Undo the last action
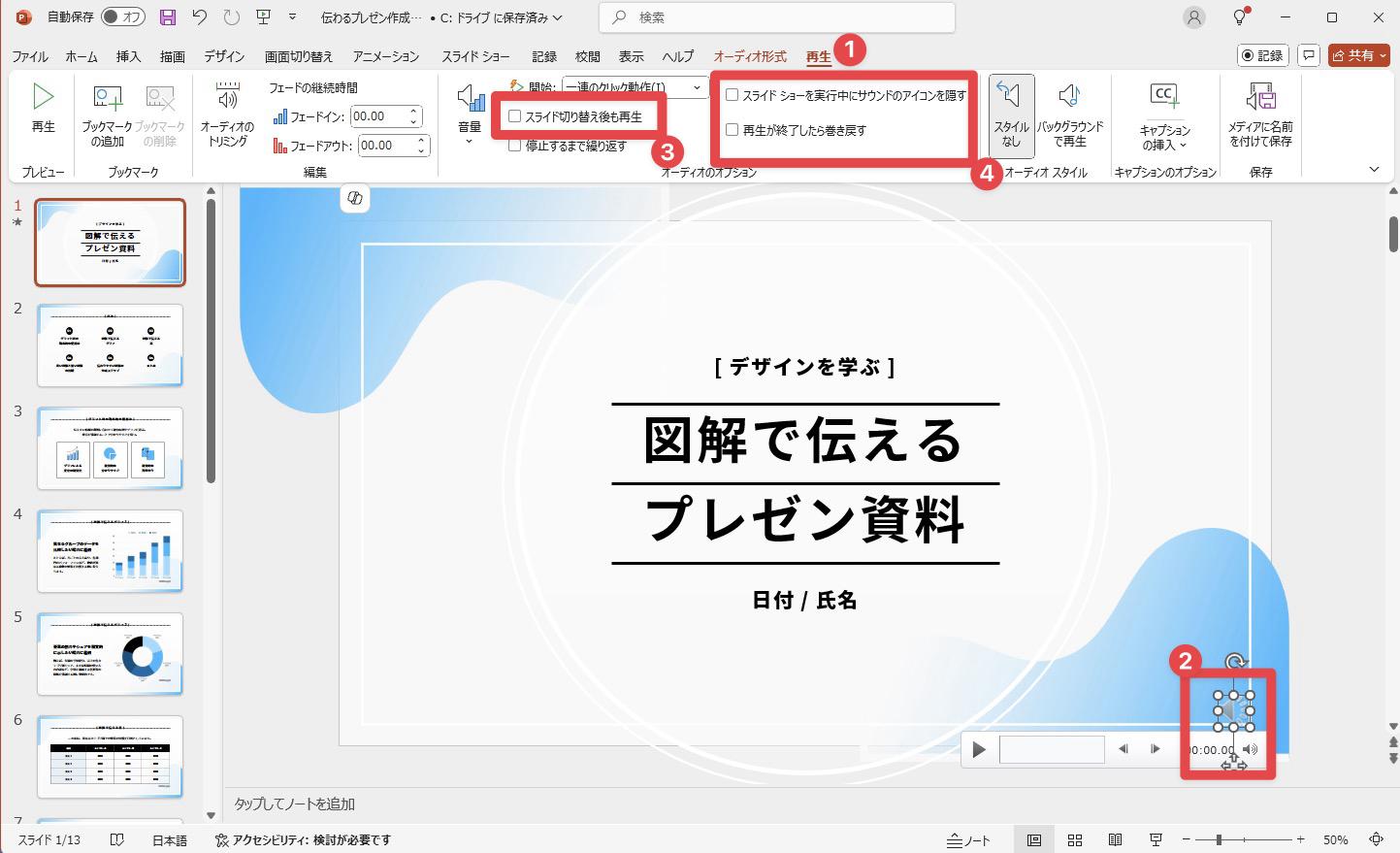 tap(199, 17)
